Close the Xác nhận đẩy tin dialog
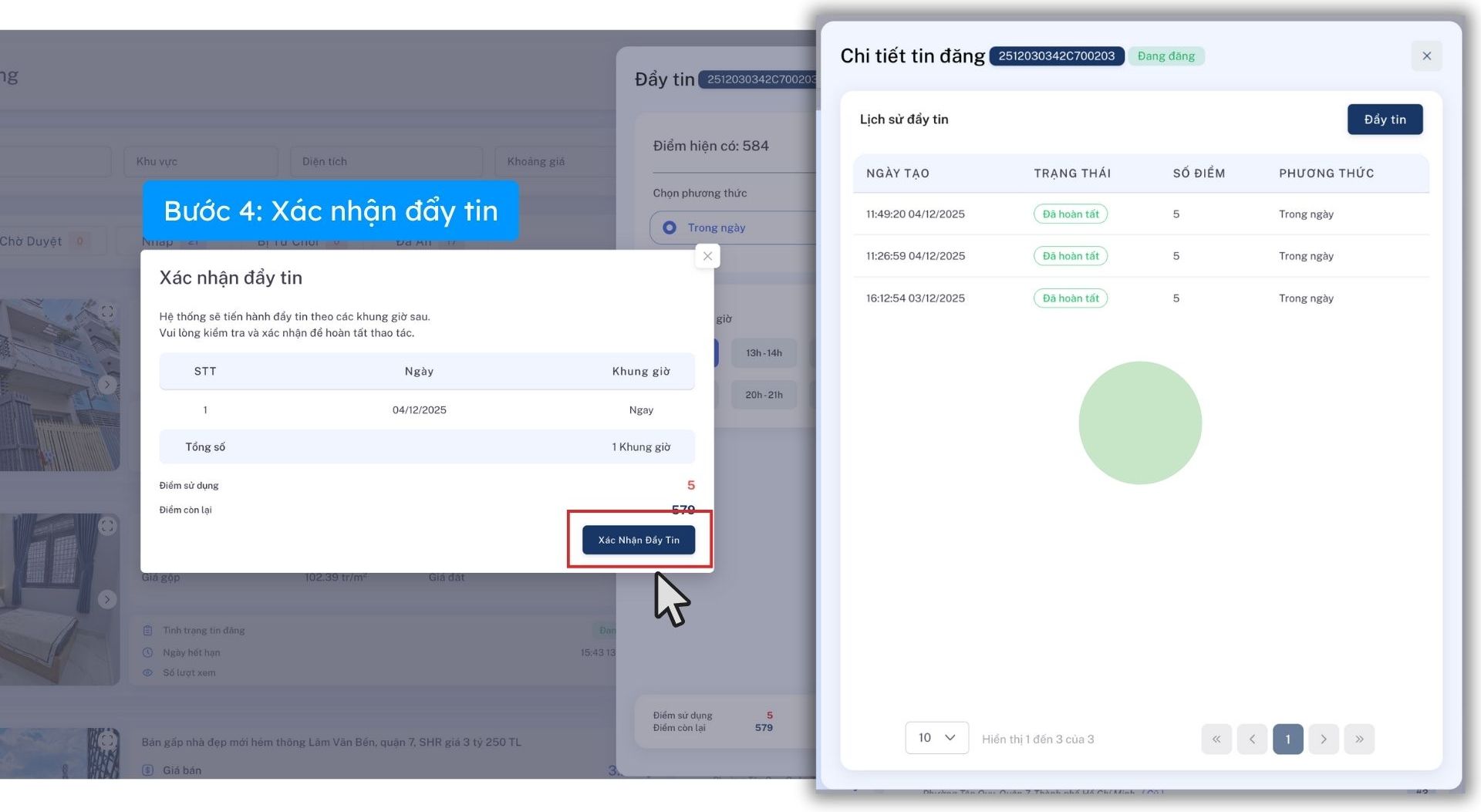 [707, 256]
